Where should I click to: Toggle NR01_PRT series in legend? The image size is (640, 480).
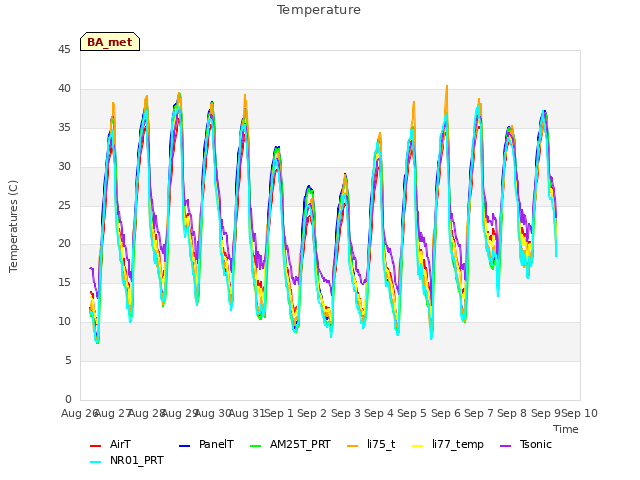pyautogui.click(x=127, y=460)
